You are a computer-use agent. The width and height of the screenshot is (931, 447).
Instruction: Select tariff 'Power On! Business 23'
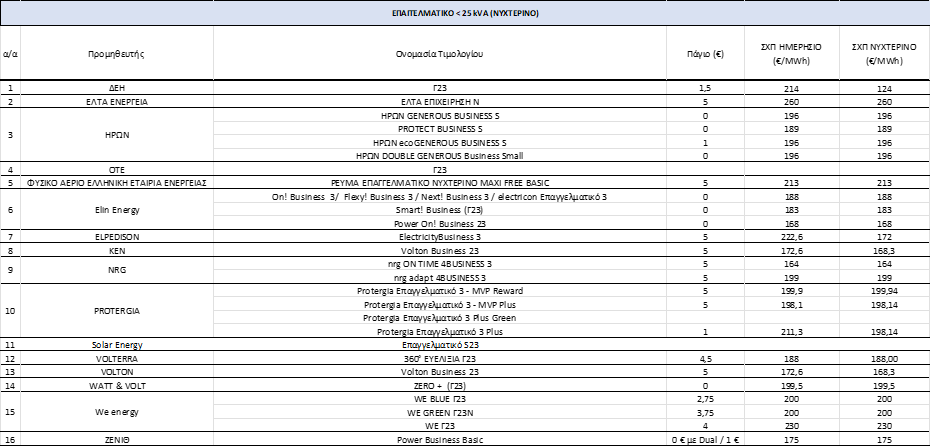click(x=439, y=224)
